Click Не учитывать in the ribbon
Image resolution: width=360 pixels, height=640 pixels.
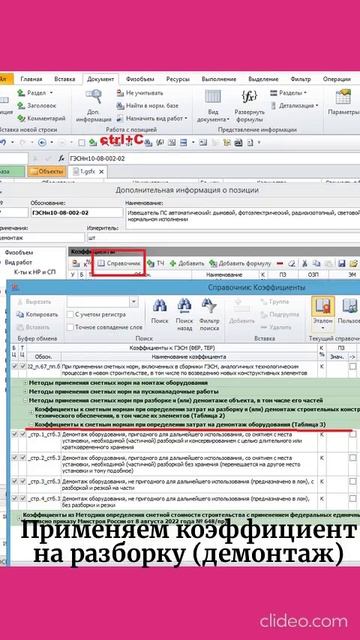pyautogui.click(x=140, y=93)
